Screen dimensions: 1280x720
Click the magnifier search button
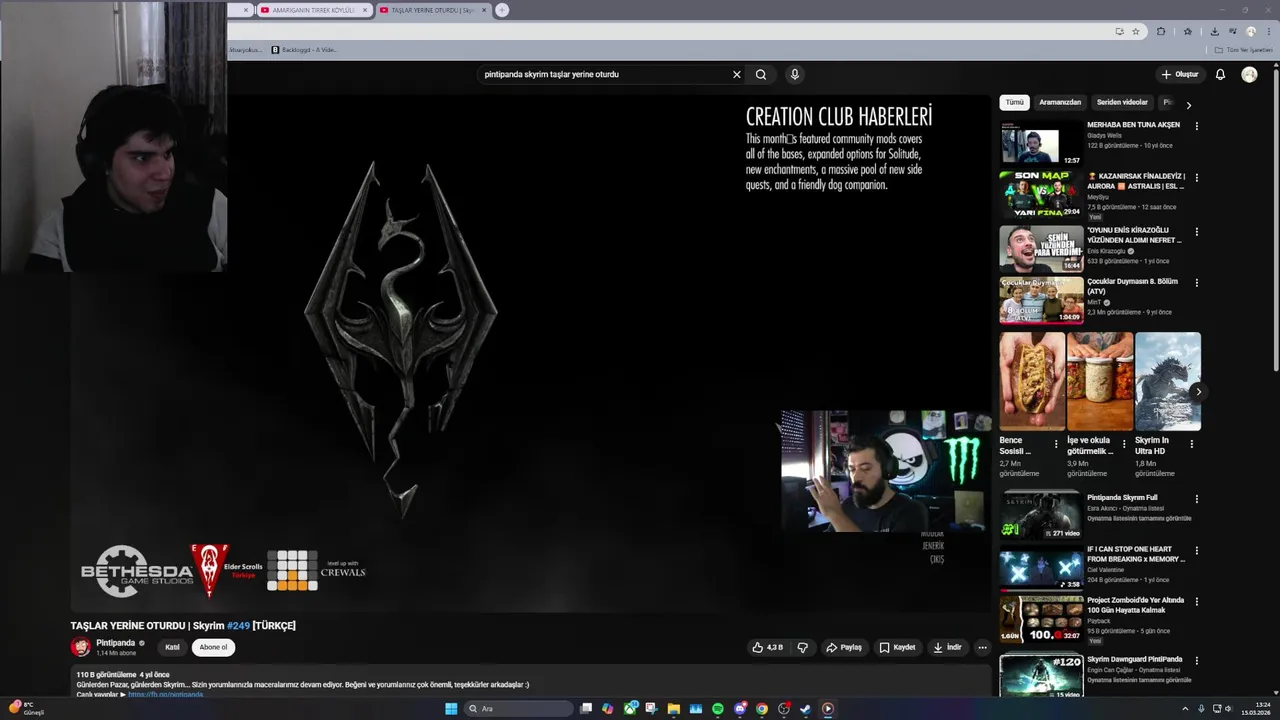(x=761, y=74)
